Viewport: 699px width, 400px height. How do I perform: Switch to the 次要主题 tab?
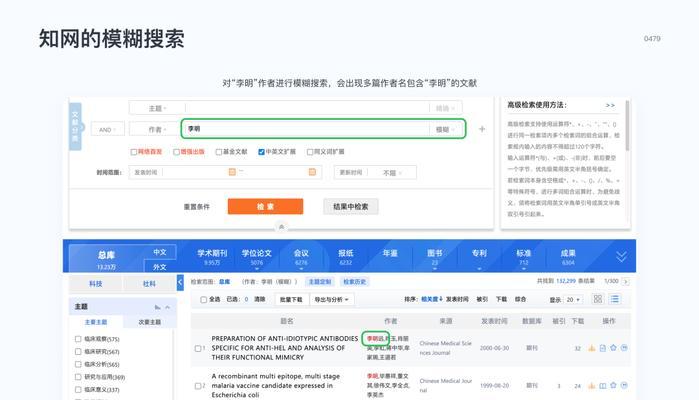click(x=149, y=322)
